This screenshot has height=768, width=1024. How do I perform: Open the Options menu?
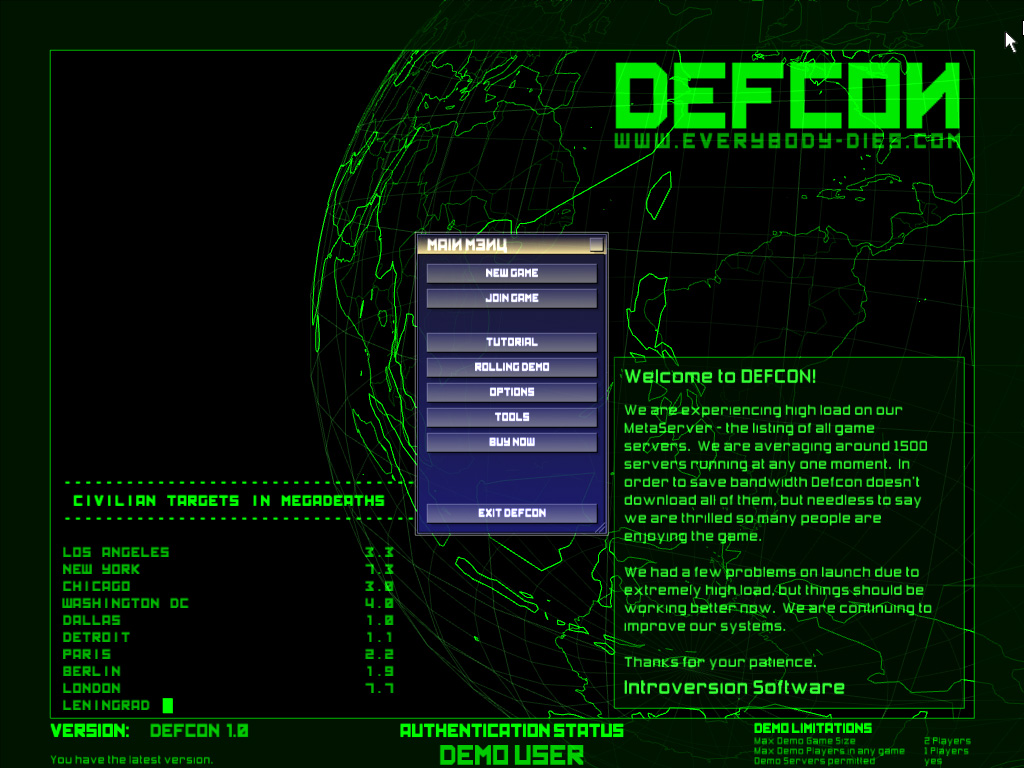click(x=511, y=392)
